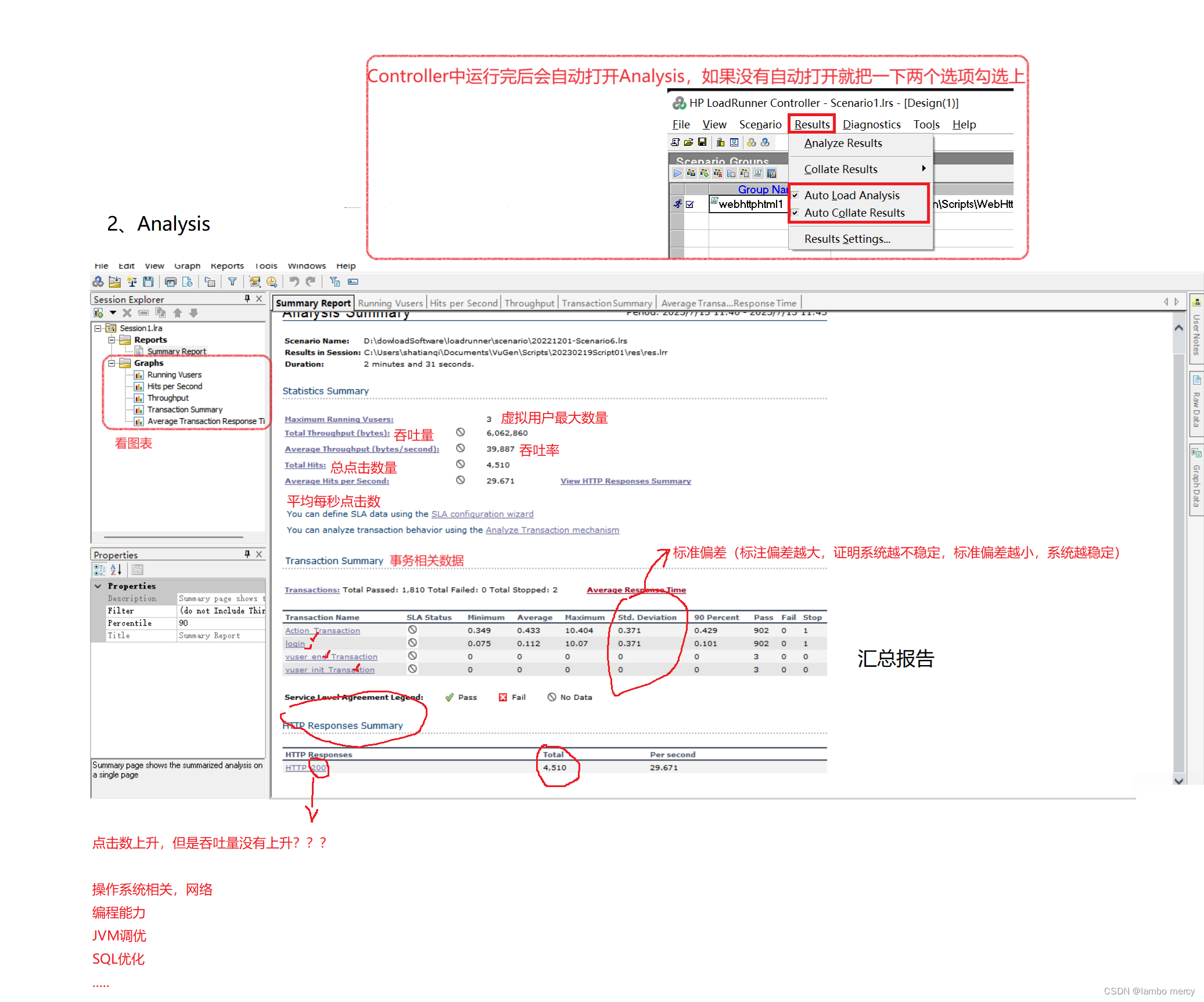
Task: Open the Analyze Transaction mechanism link
Action: click(552, 530)
